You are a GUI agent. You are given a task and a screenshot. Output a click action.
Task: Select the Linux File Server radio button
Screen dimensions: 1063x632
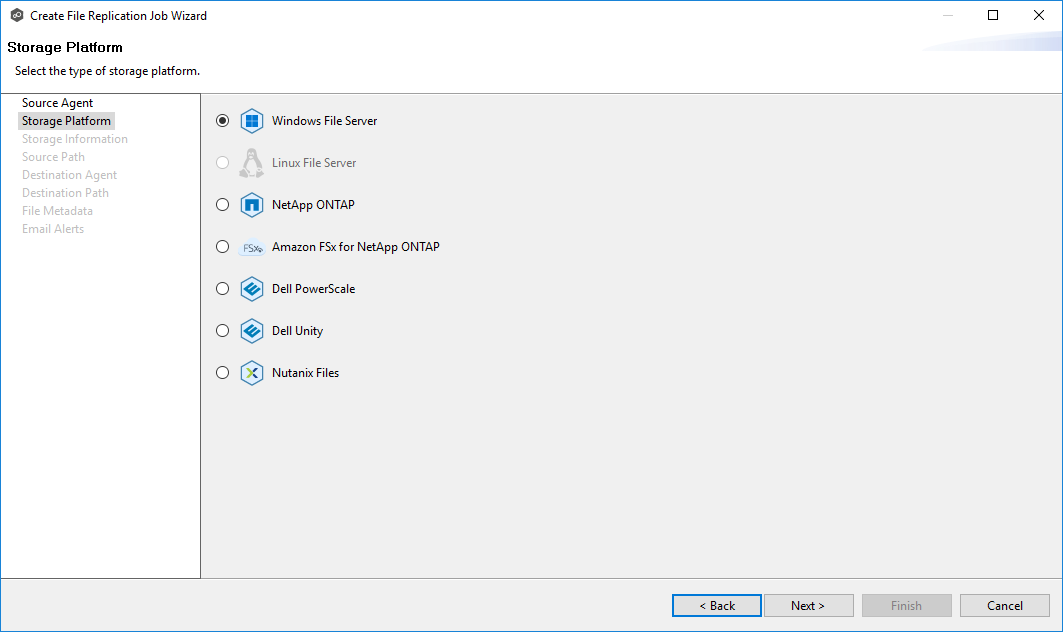(222, 163)
